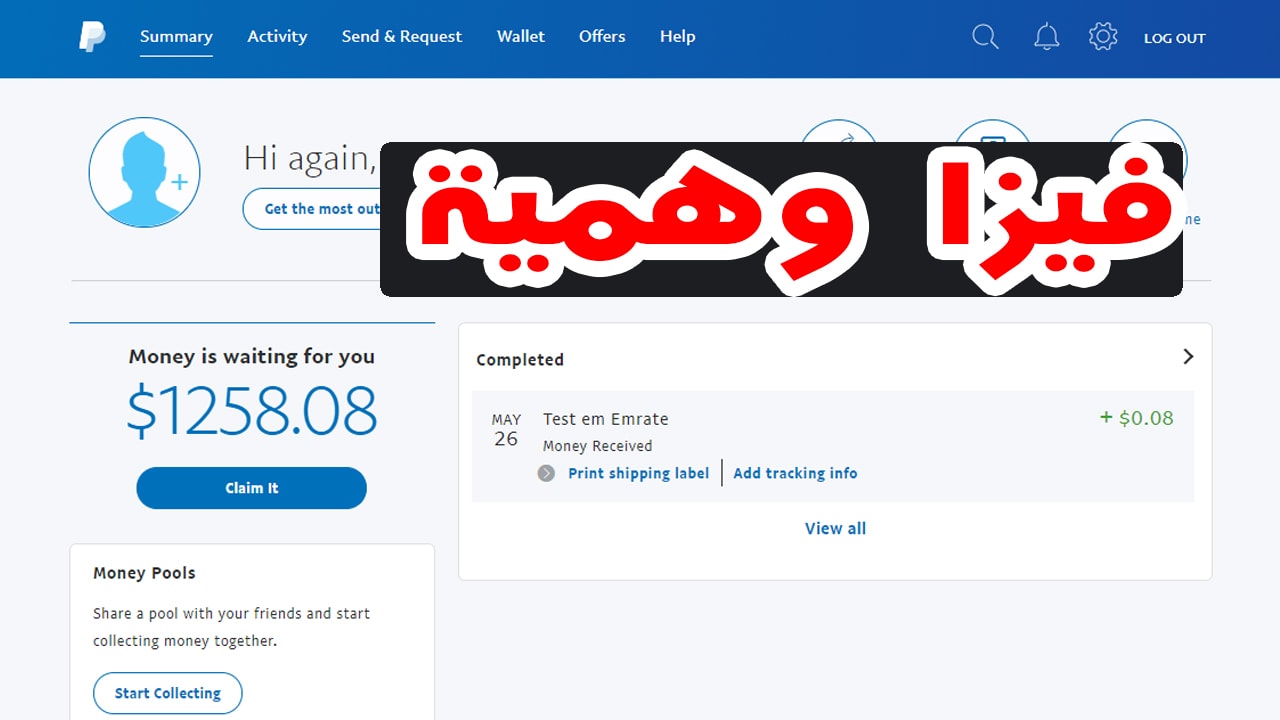Click the Claim It button
The width and height of the screenshot is (1280, 720).
point(252,488)
